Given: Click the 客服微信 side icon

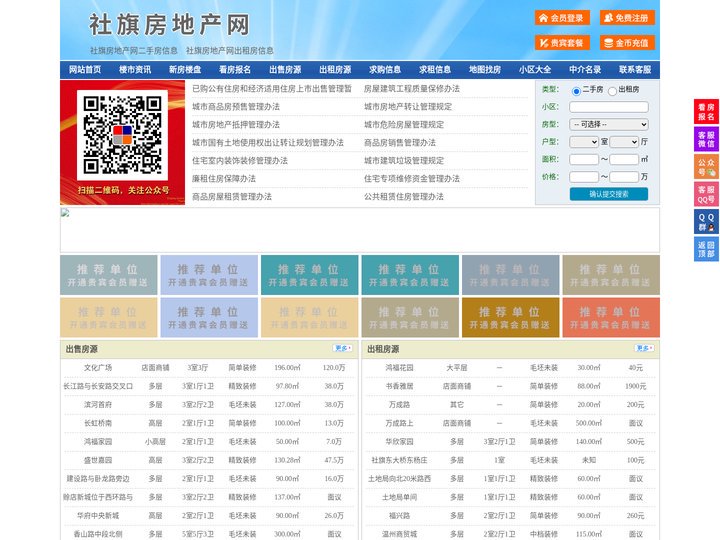Looking at the screenshot, I should 706,139.
